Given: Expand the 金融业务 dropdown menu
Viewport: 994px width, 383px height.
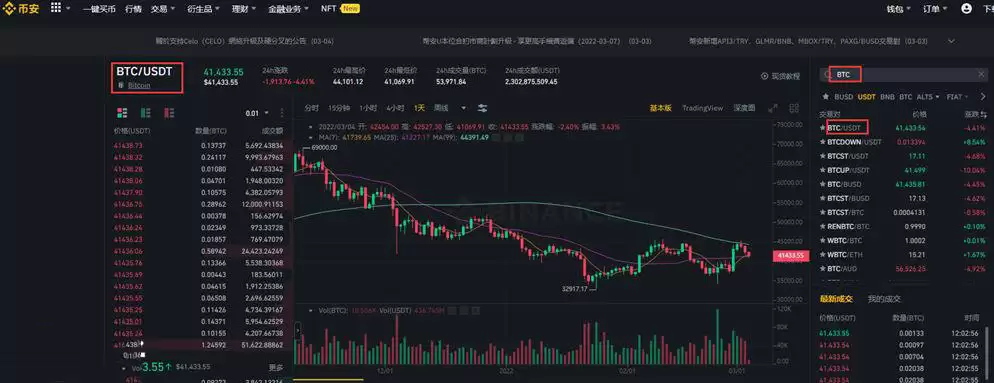Looking at the screenshot, I should [288, 9].
